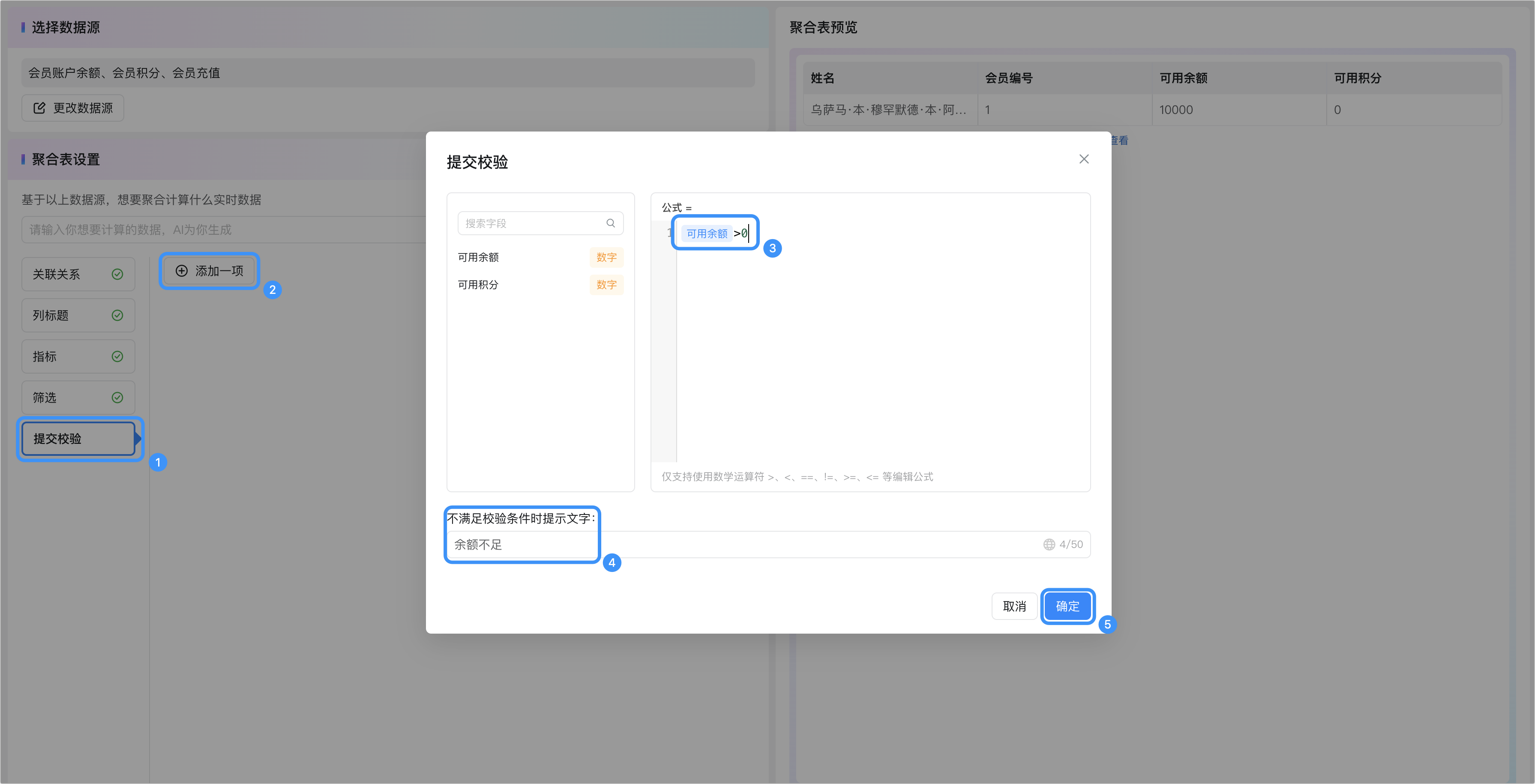1535x784 pixels.
Task: Click the green check icon on 筛选
Action: [117, 398]
